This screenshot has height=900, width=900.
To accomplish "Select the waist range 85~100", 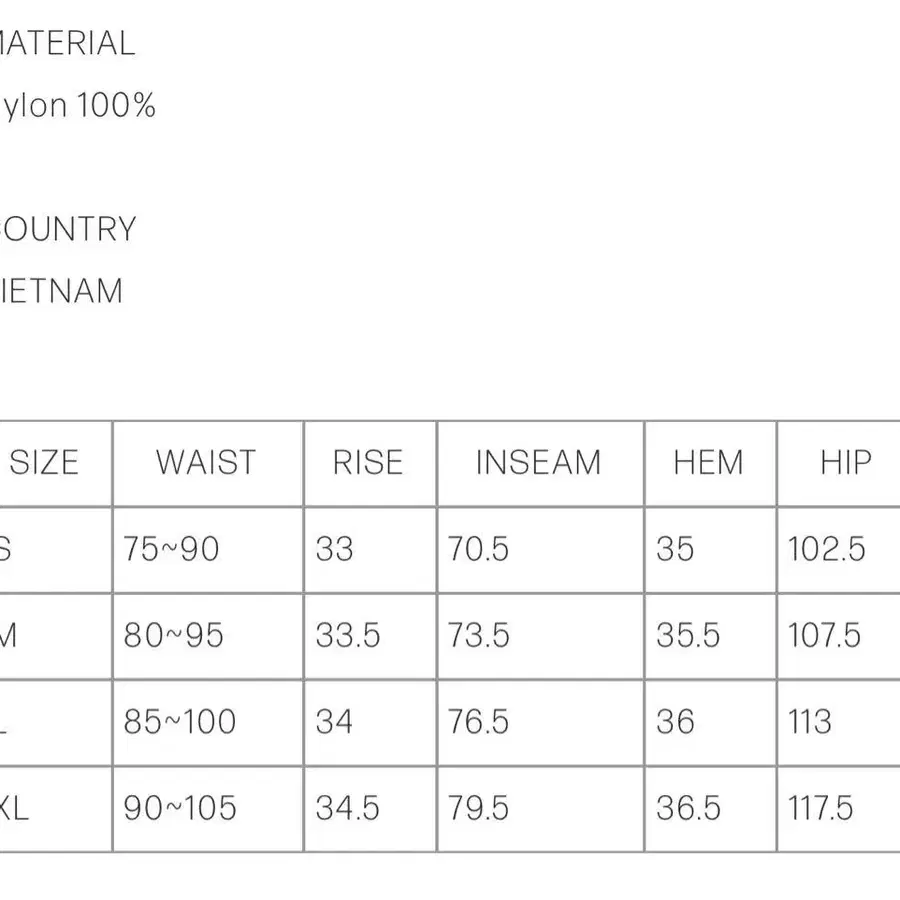I will (180, 722).
